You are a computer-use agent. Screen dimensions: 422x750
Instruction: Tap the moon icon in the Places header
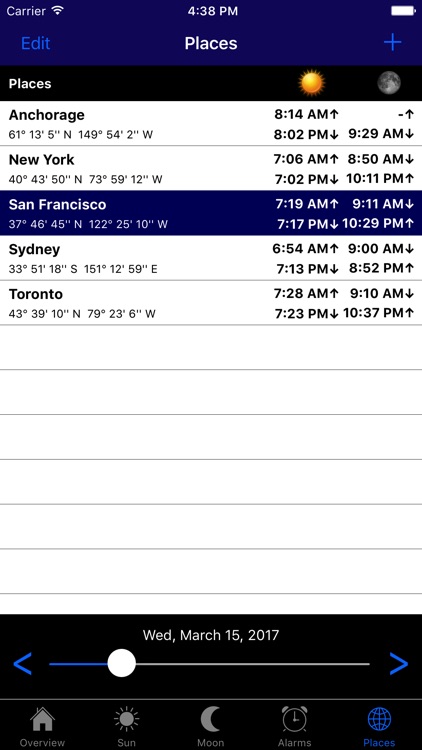click(x=389, y=83)
